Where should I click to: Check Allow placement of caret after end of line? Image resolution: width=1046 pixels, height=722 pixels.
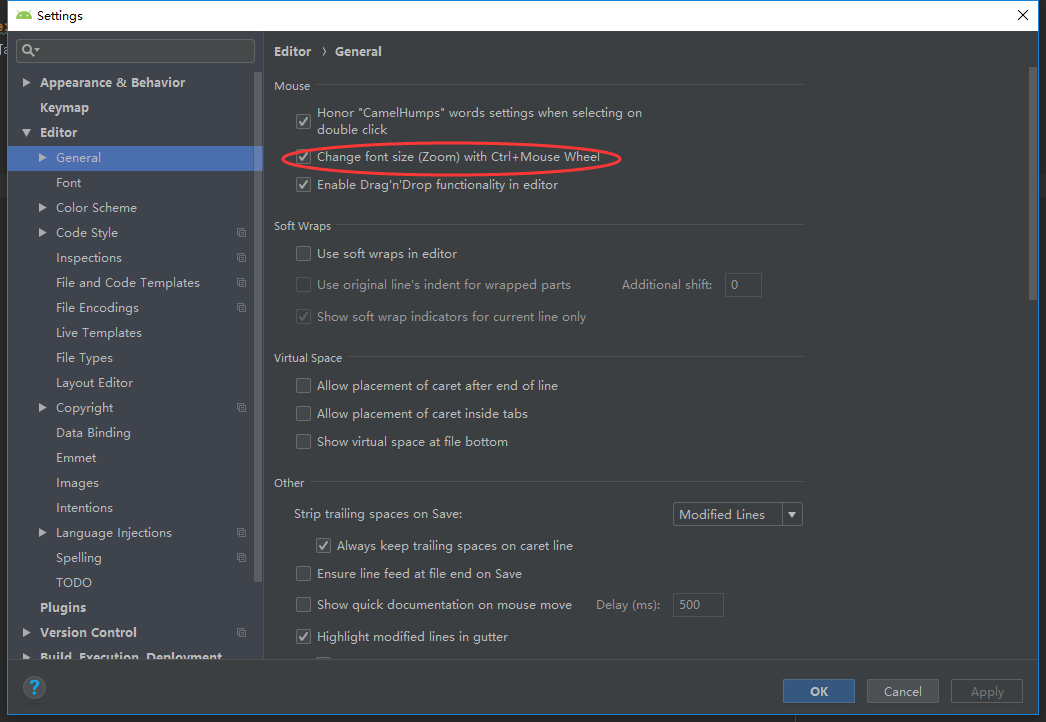pos(303,385)
